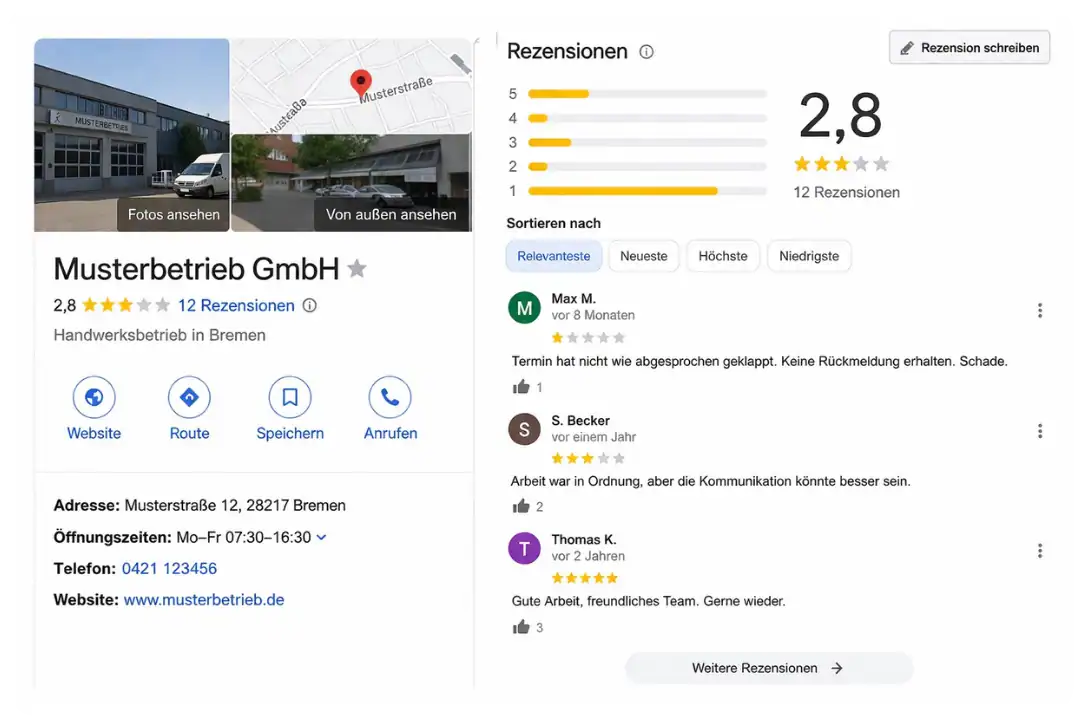The image size is (1080, 720).
Task: Like the Max M. review with thumbs-up
Action: tap(521, 387)
